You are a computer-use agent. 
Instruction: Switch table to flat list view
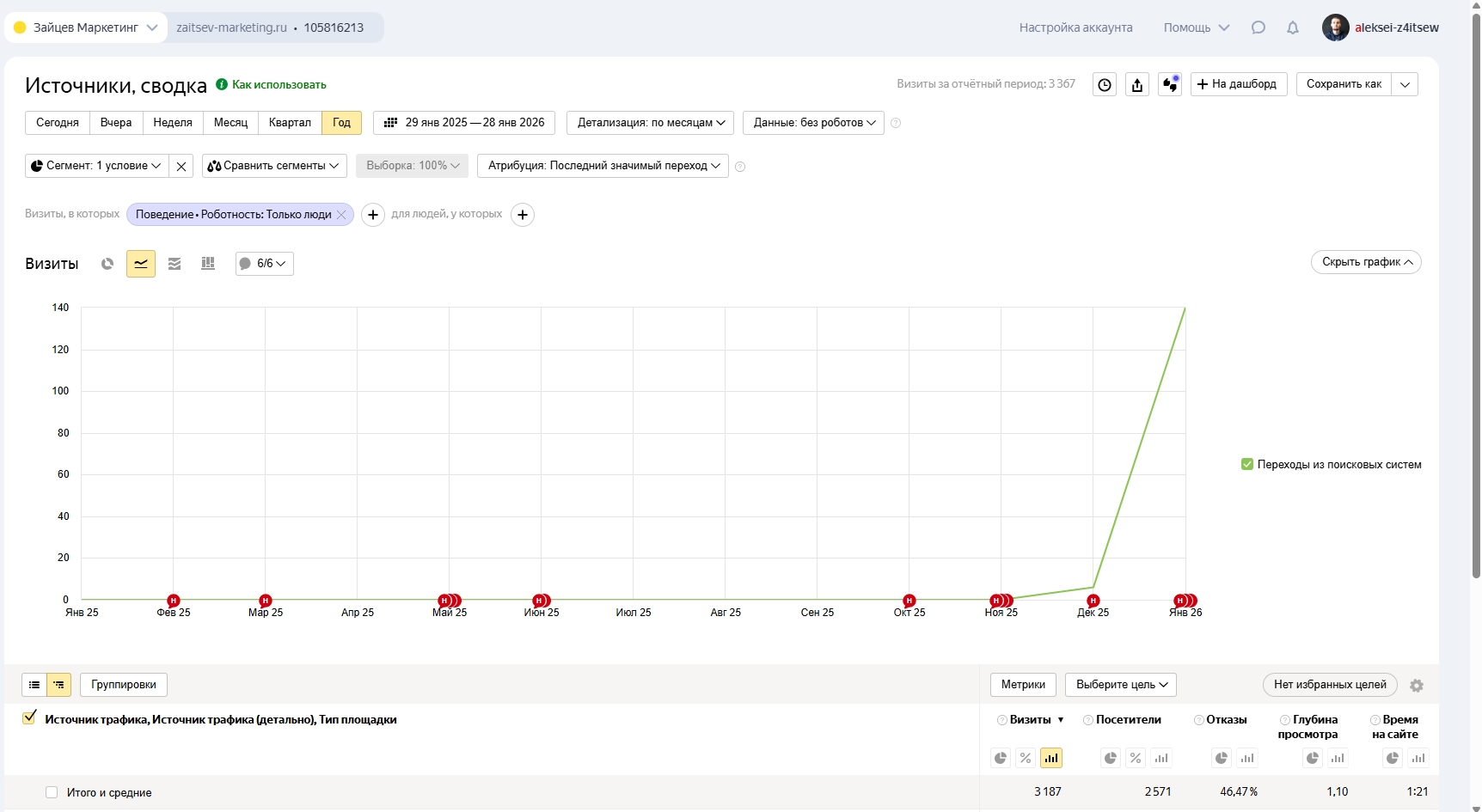[x=34, y=685]
